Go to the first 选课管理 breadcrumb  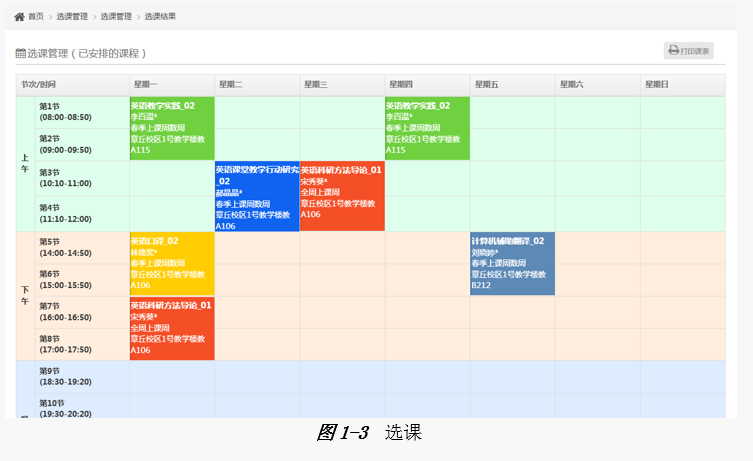(x=72, y=17)
